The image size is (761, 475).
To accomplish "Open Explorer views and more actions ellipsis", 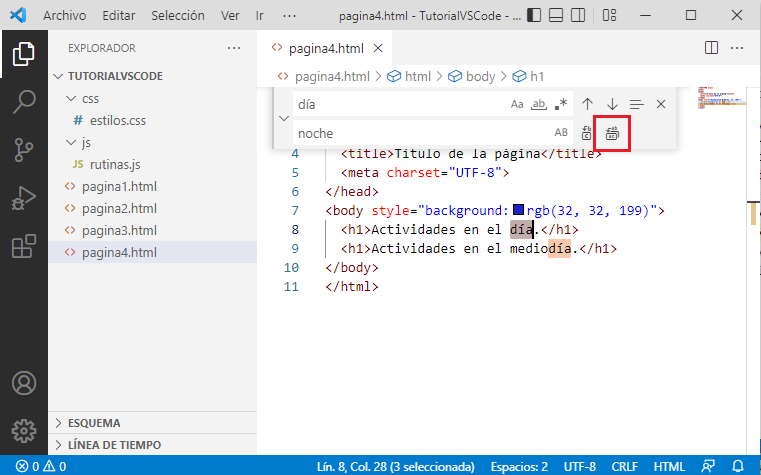I will coord(233,48).
